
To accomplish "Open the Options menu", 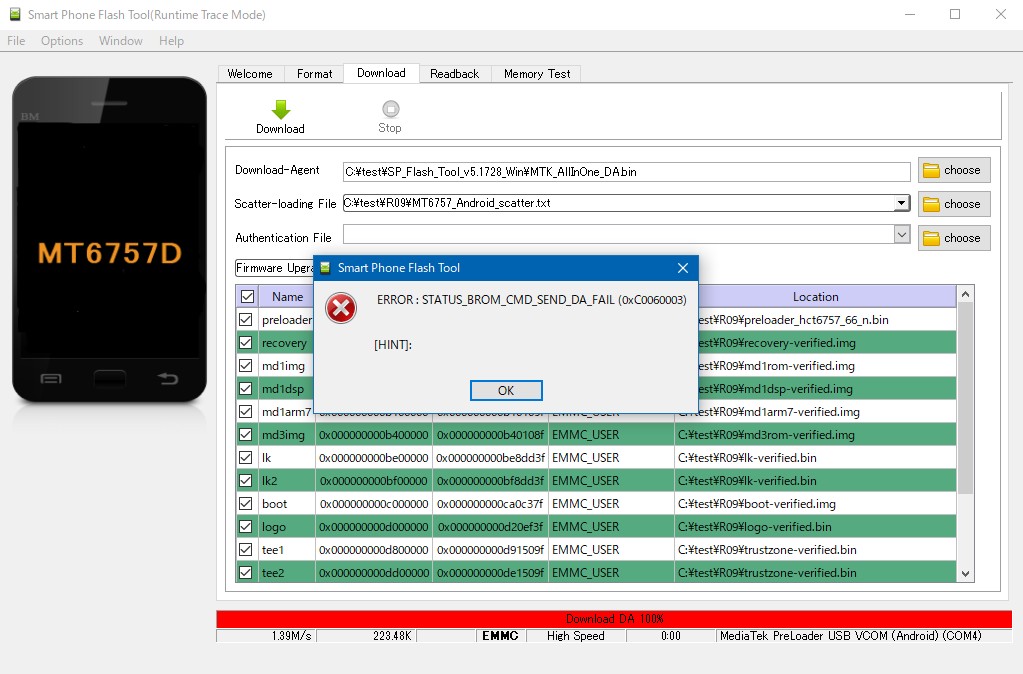I will click(x=62, y=40).
